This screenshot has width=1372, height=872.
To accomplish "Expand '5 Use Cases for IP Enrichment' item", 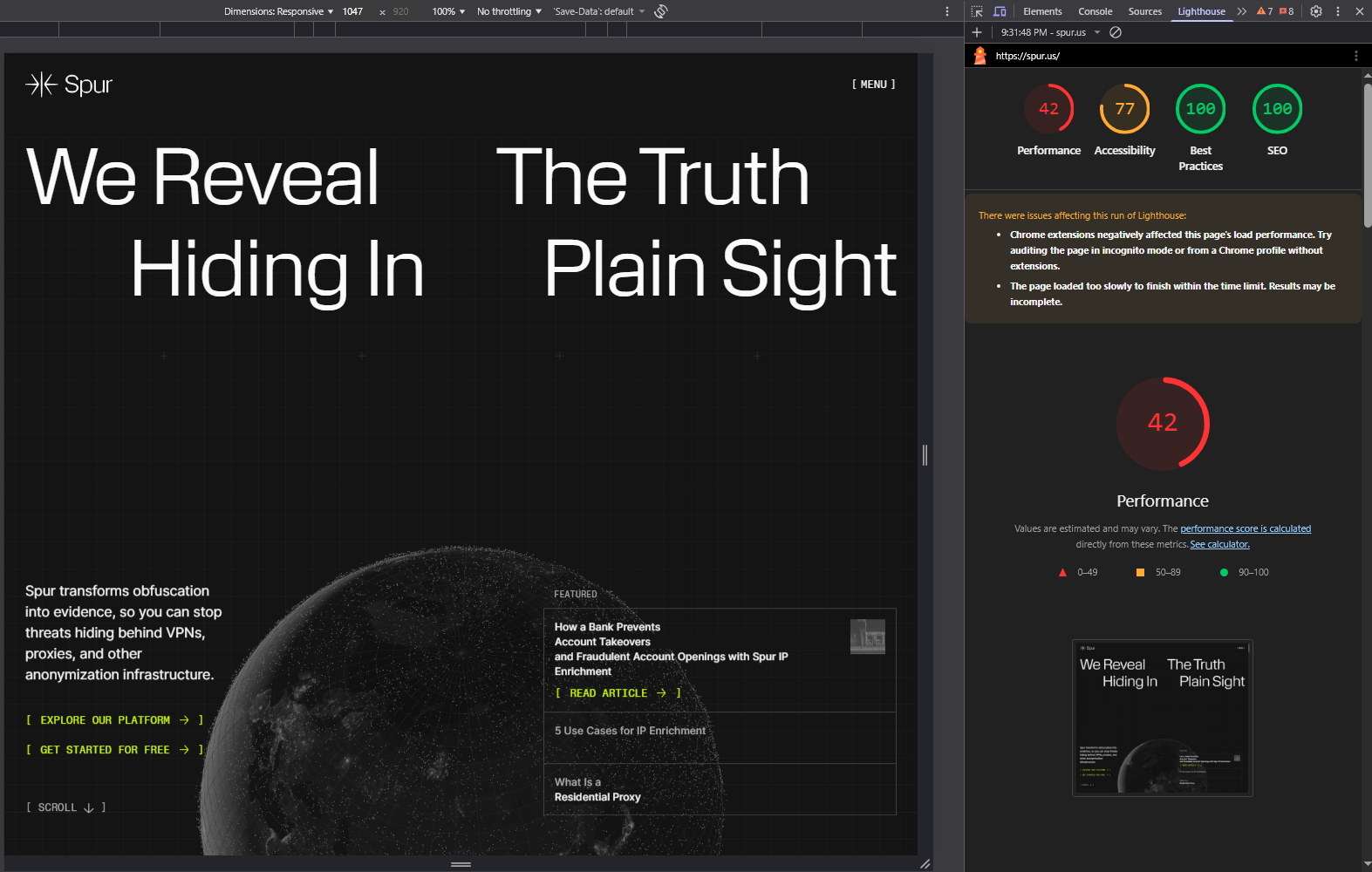I will [x=720, y=738].
